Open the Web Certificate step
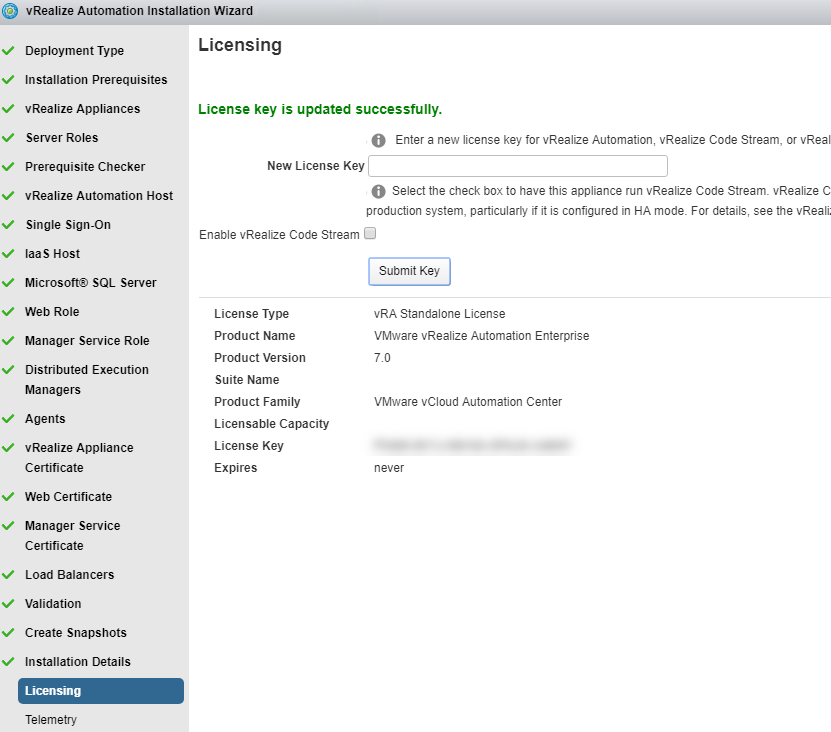 [68, 497]
